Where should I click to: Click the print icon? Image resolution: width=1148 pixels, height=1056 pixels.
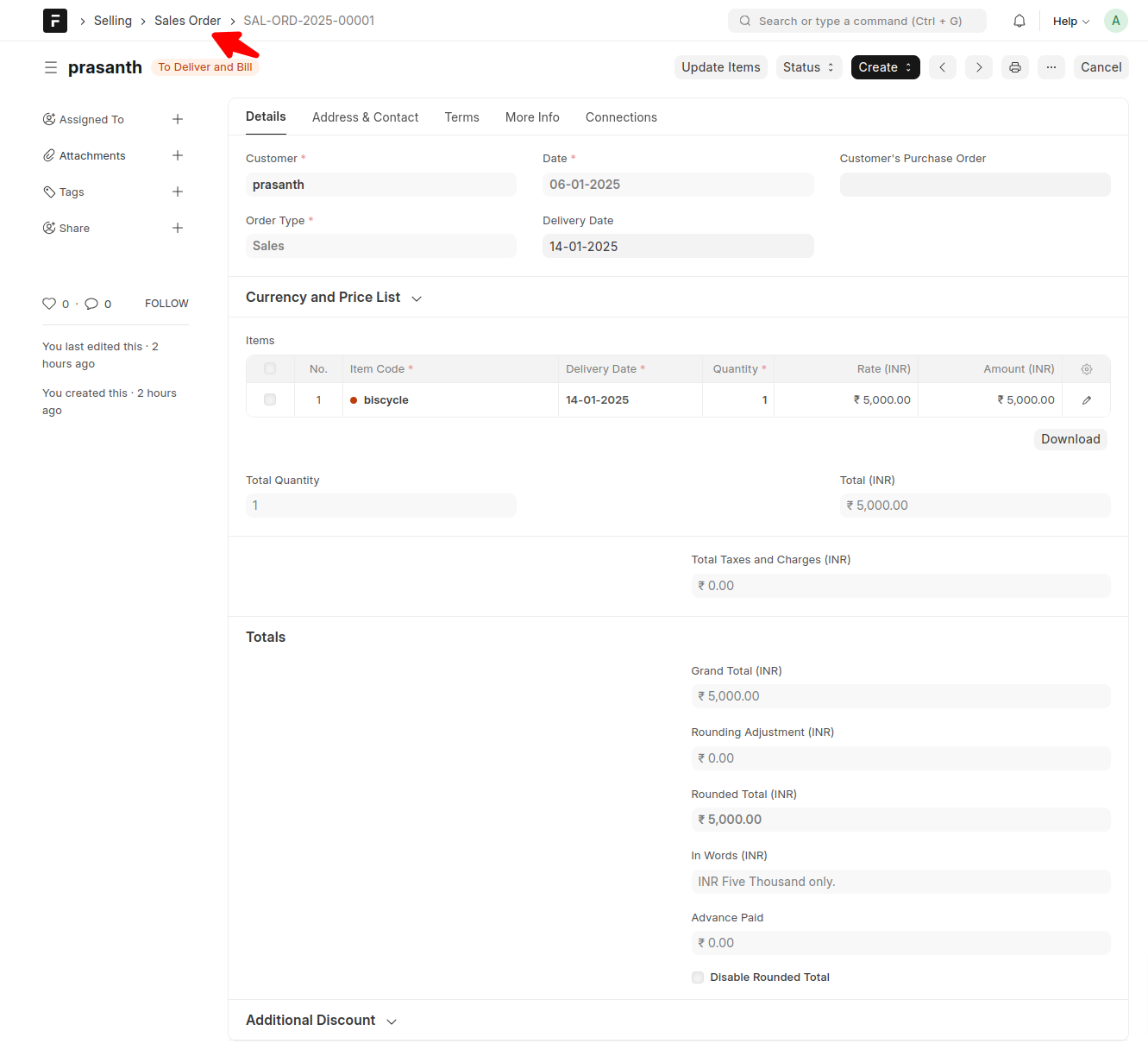point(1014,66)
